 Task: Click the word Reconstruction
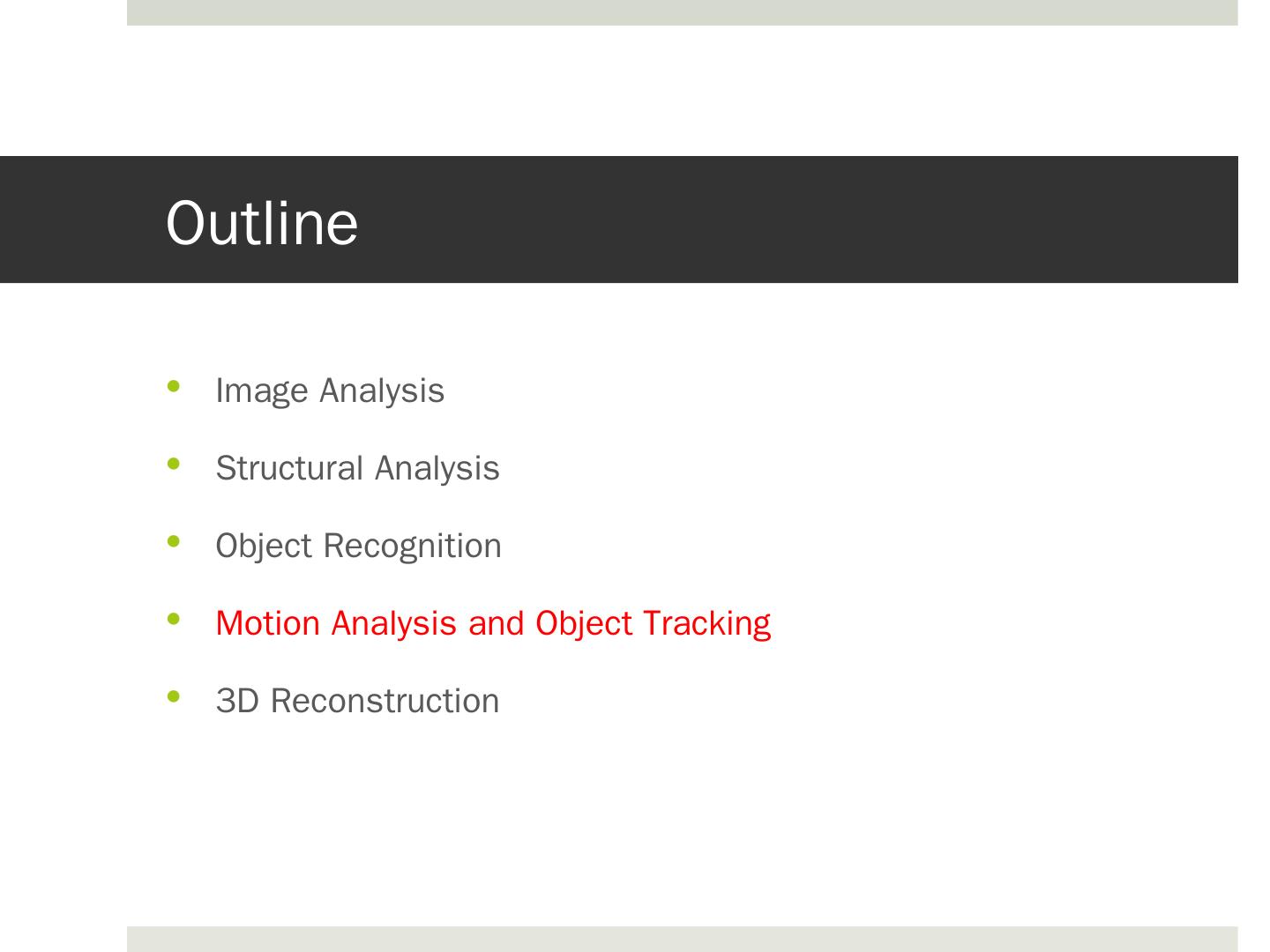385,701
